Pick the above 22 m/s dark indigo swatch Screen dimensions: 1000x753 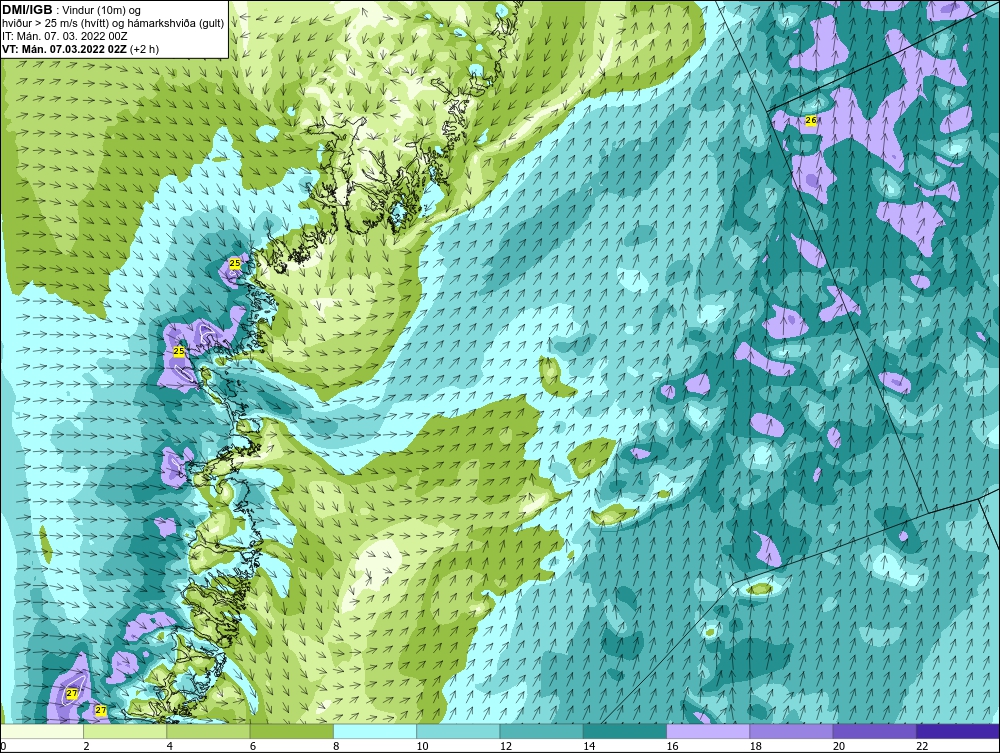pos(958,731)
